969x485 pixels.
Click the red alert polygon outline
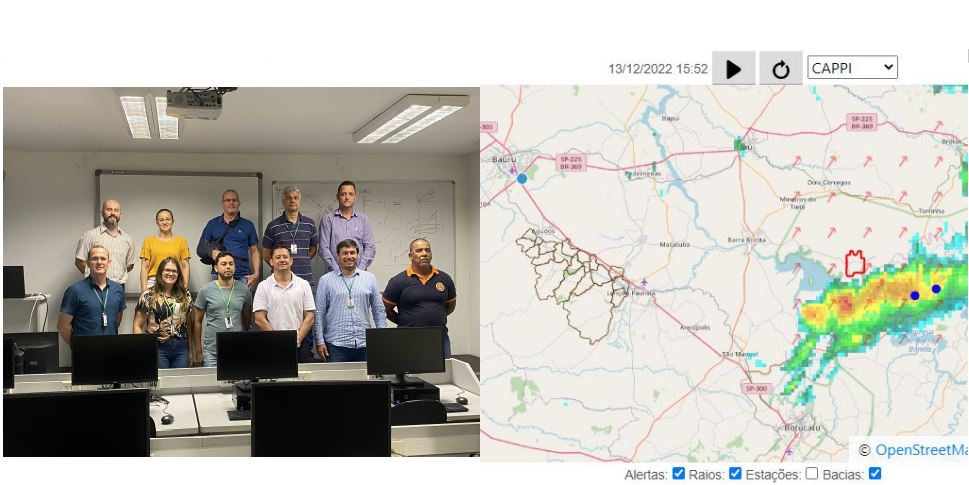pos(855,263)
